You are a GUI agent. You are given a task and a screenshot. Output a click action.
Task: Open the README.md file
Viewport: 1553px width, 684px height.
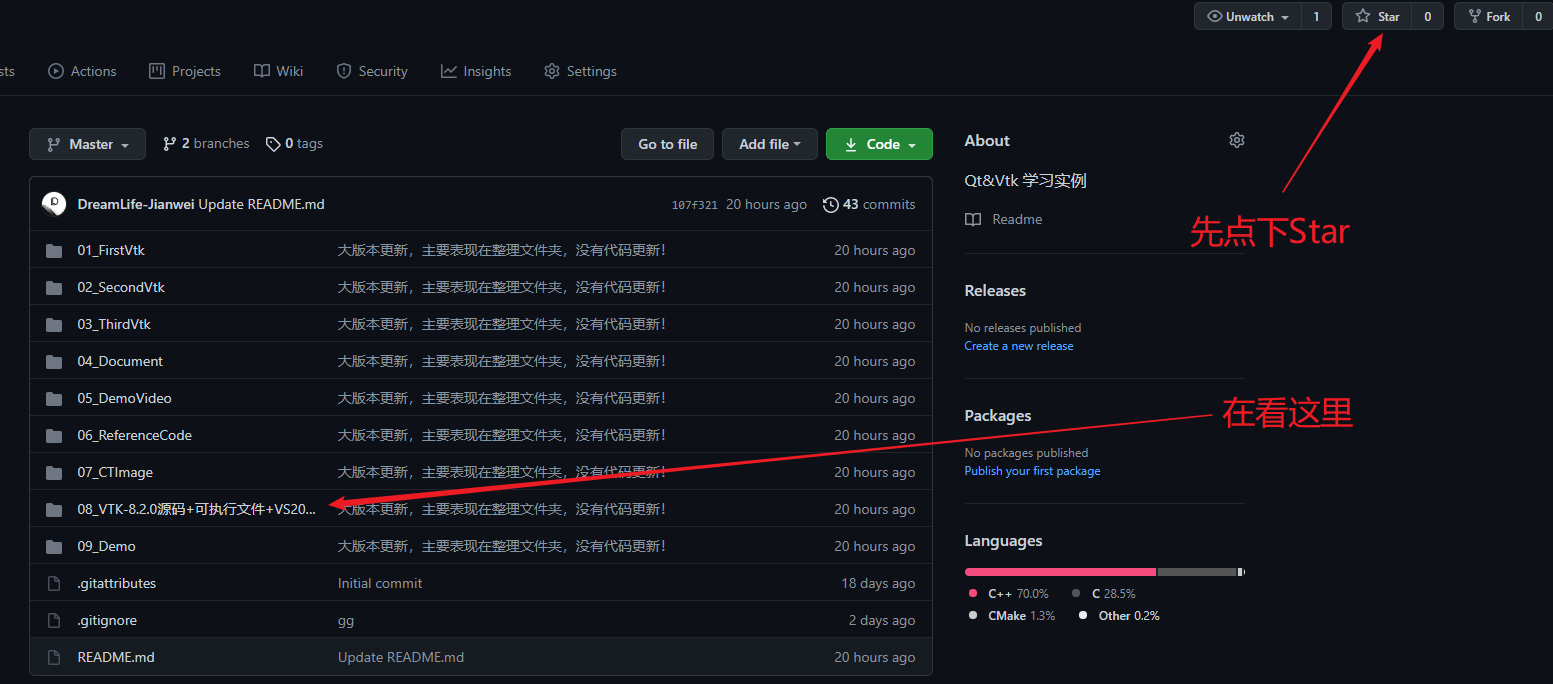pos(116,657)
